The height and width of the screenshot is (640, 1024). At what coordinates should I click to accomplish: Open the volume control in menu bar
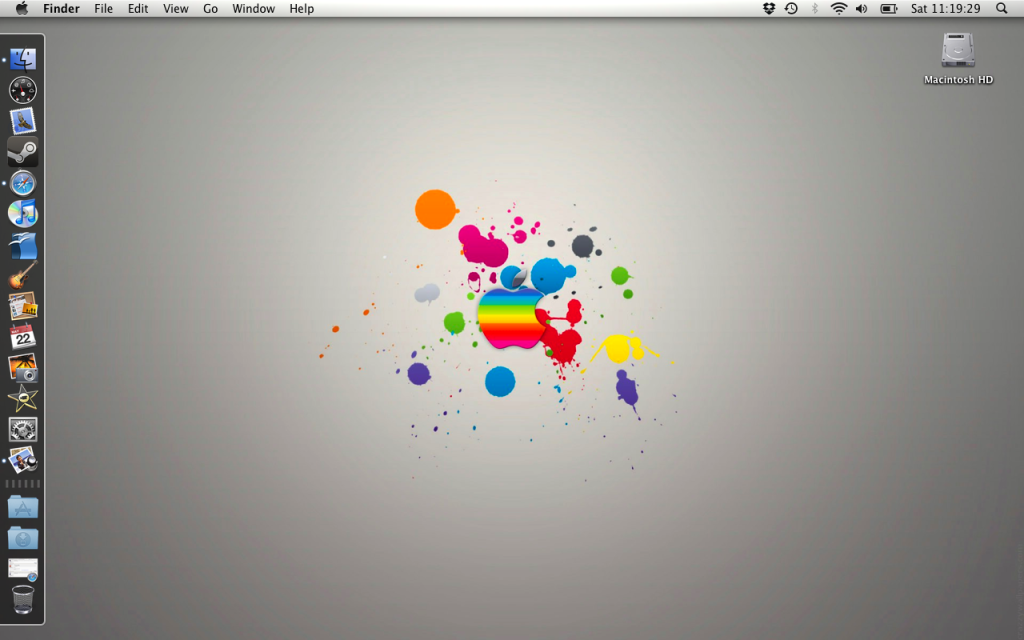[862, 8]
